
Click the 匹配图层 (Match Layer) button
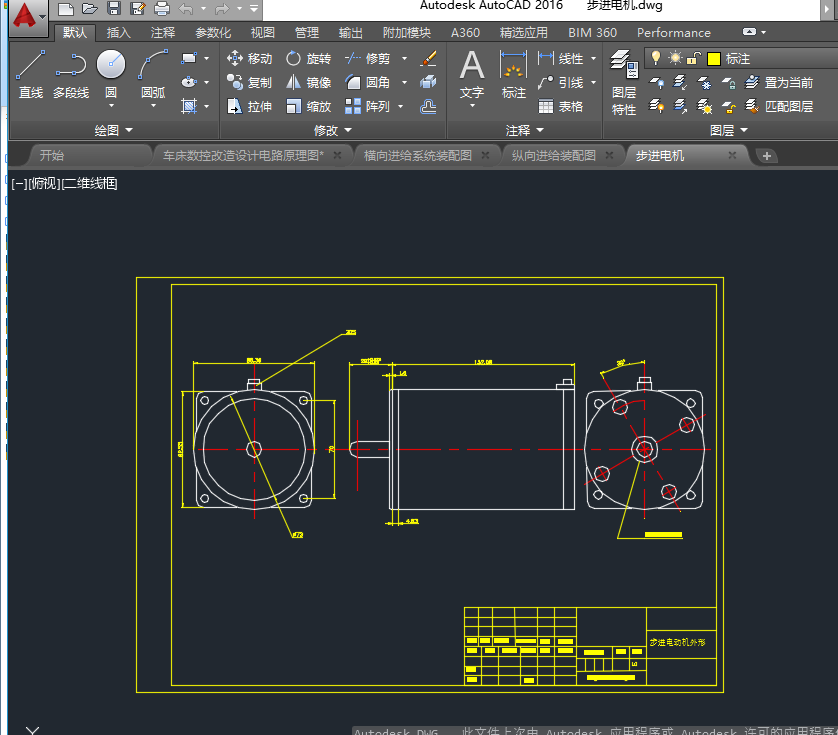(x=779, y=106)
